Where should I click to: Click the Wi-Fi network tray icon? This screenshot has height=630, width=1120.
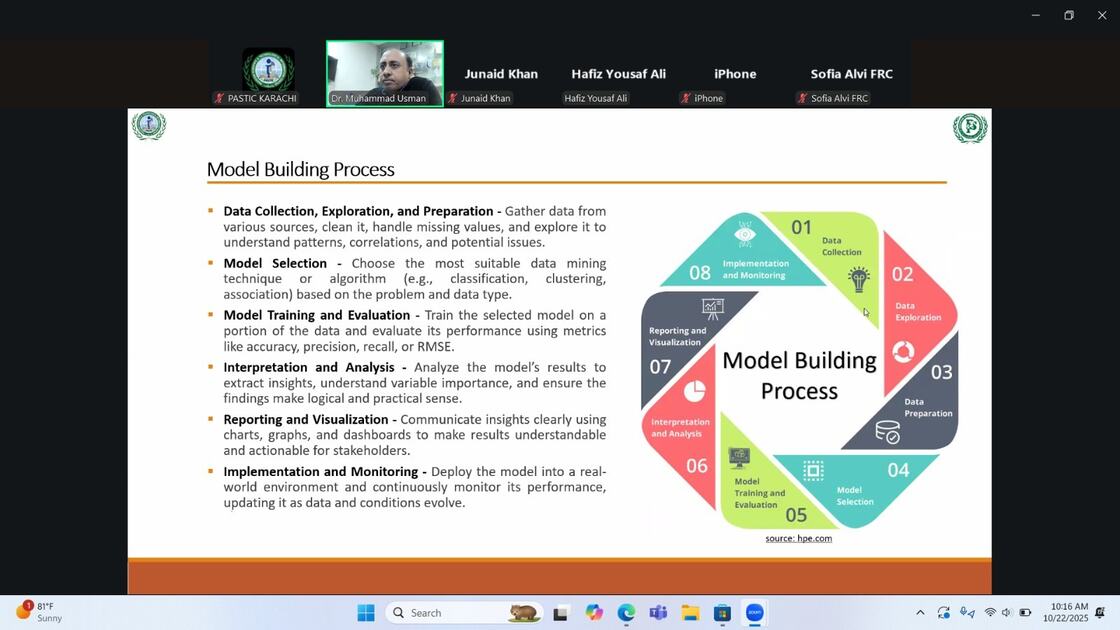pos(990,613)
